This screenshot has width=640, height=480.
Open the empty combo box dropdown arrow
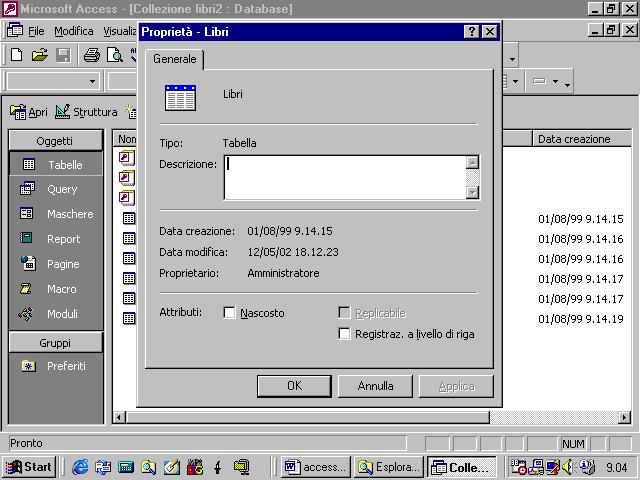click(93, 81)
